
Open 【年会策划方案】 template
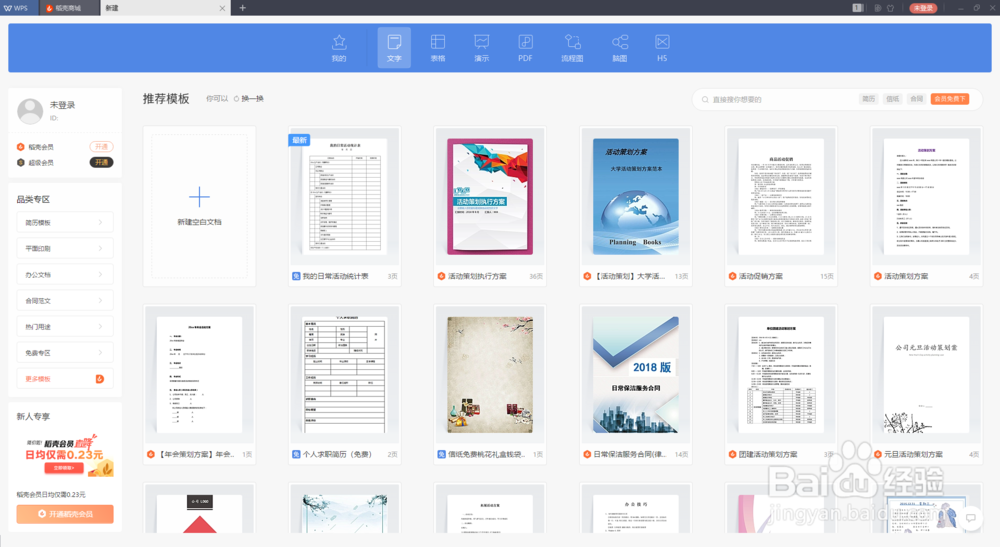coord(199,384)
